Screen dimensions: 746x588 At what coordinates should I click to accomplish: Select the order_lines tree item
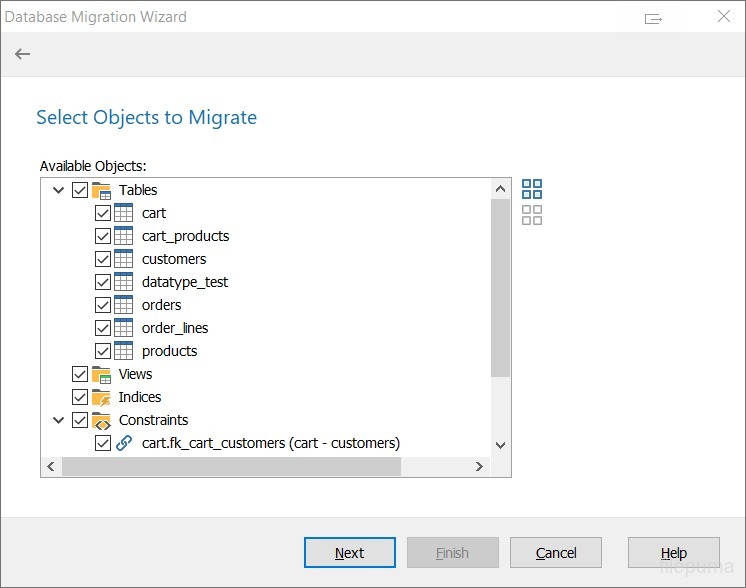click(174, 328)
